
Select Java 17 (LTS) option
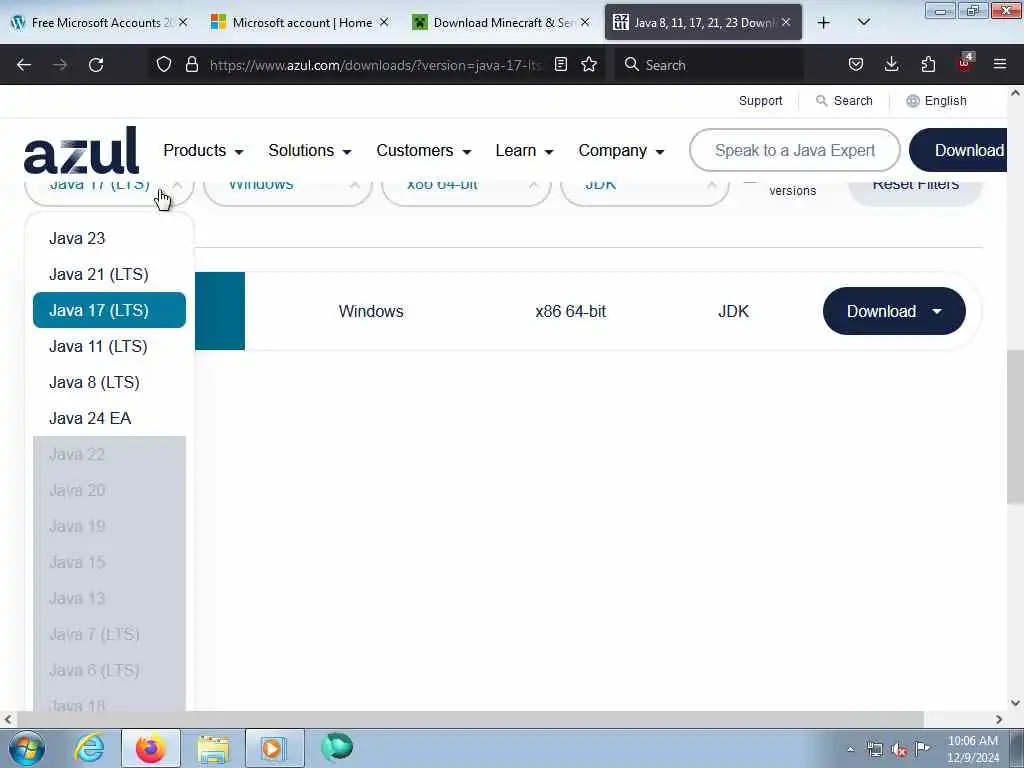(x=109, y=310)
